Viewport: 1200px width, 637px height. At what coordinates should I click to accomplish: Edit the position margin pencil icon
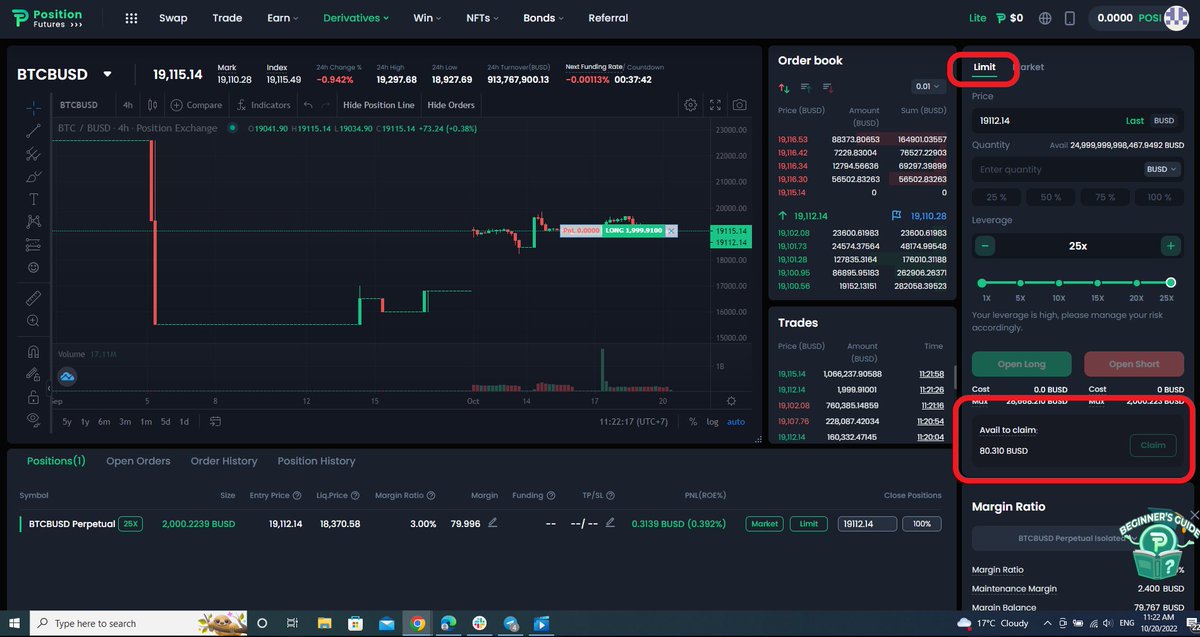pos(492,523)
